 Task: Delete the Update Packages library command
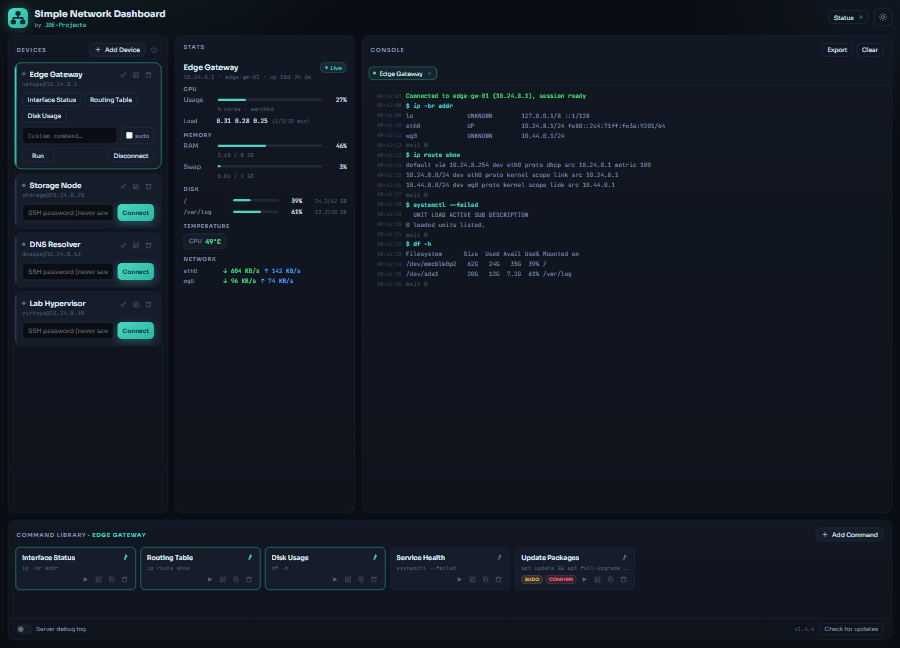pos(623,580)
